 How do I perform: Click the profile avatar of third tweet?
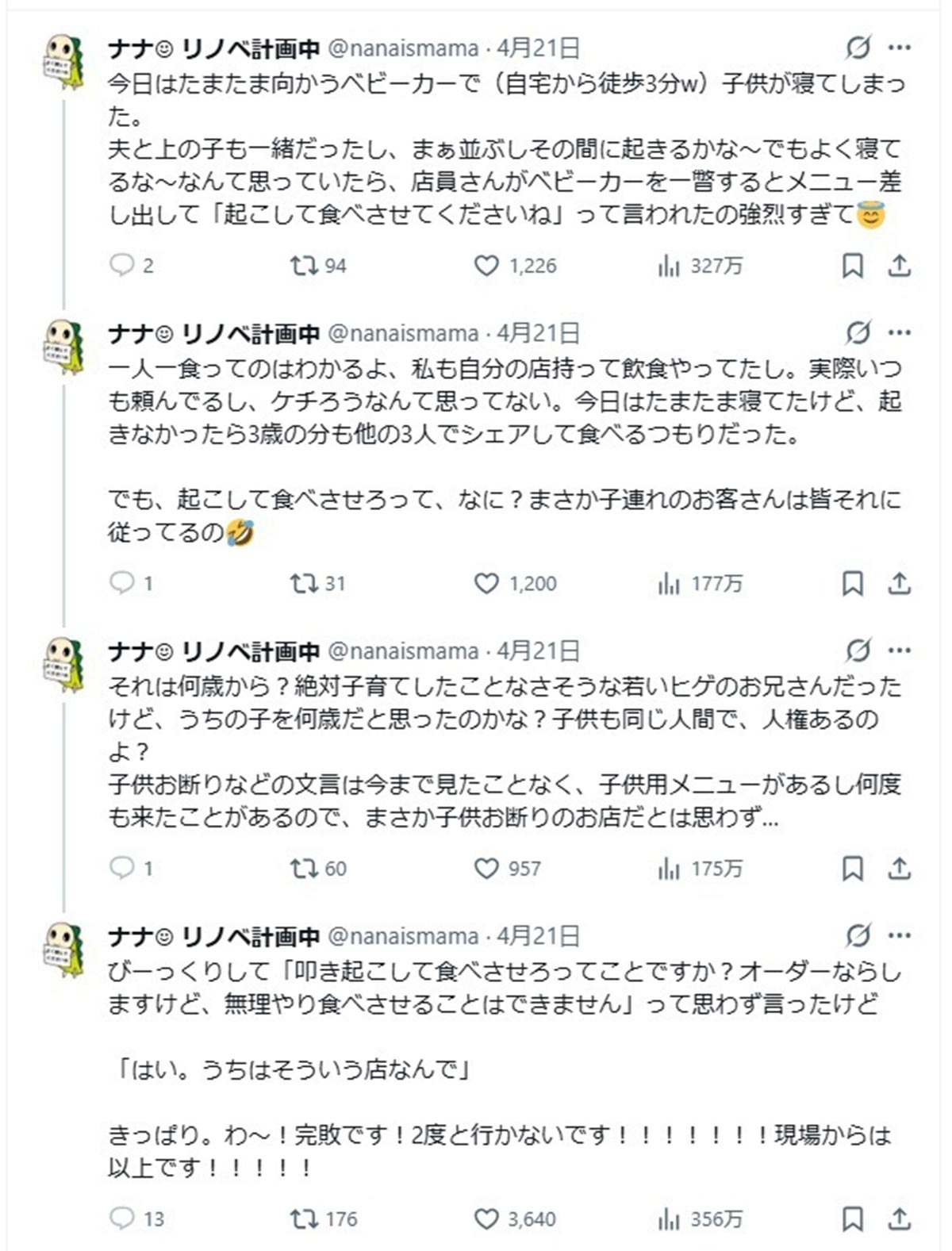coord(64,664)
